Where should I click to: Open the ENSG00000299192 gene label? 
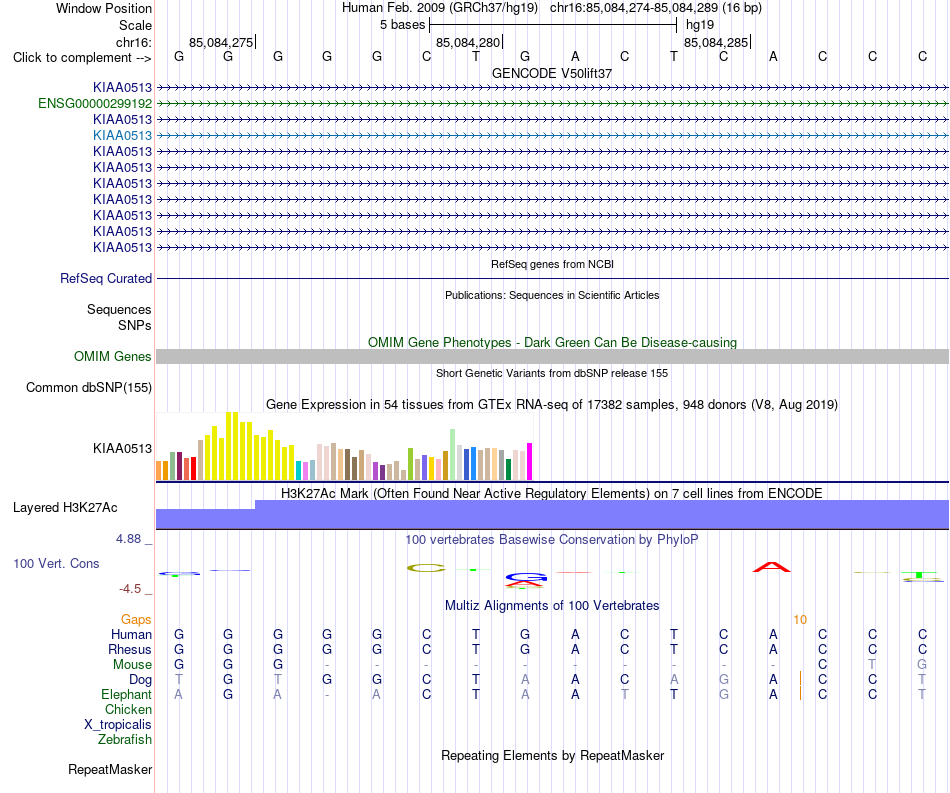coord(95,104)
